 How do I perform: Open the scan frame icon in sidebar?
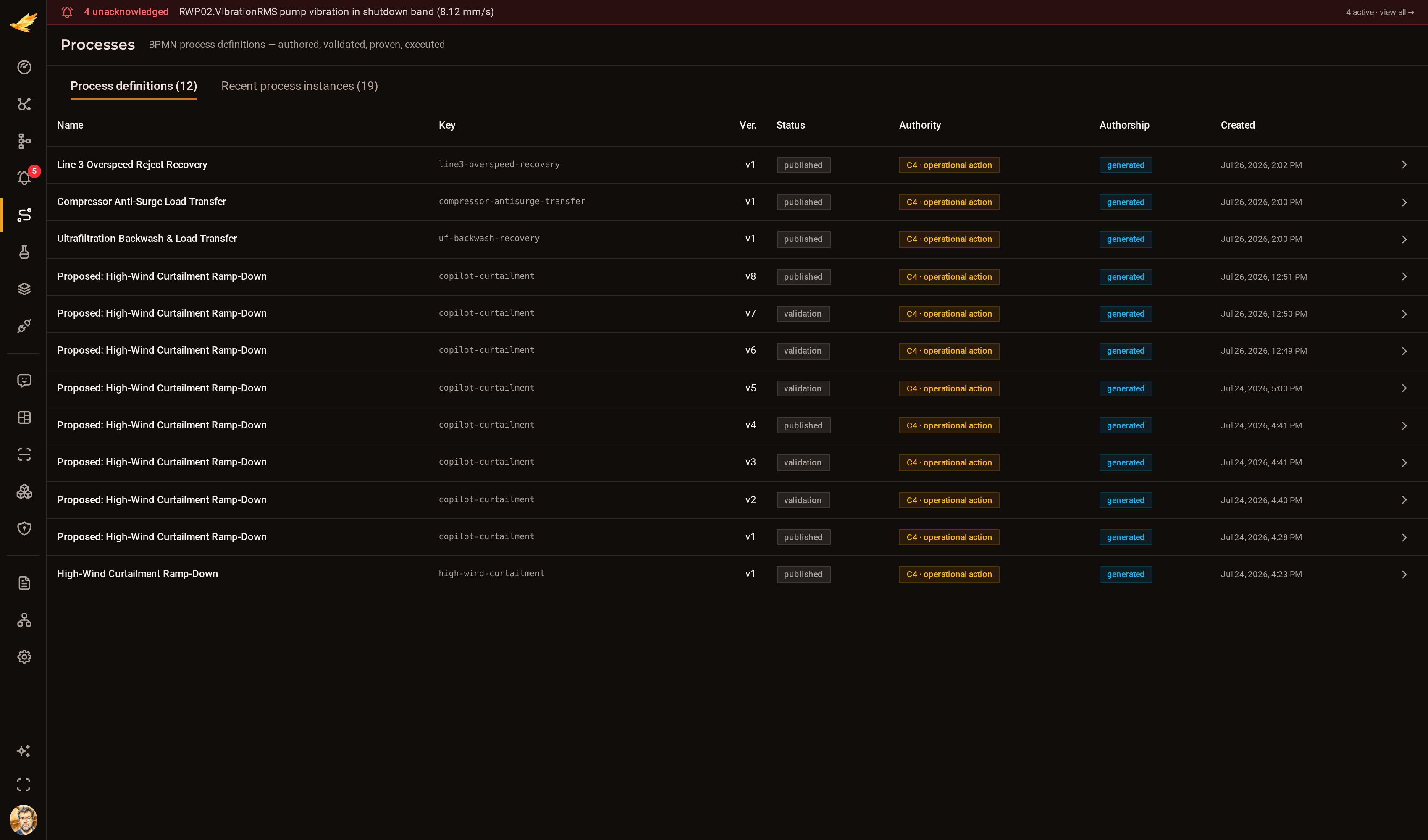tap(24, 454)
